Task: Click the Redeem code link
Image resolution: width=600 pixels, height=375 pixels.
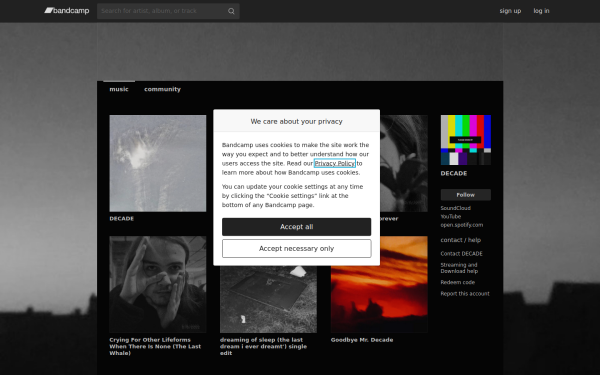Action: coord(458,282)
